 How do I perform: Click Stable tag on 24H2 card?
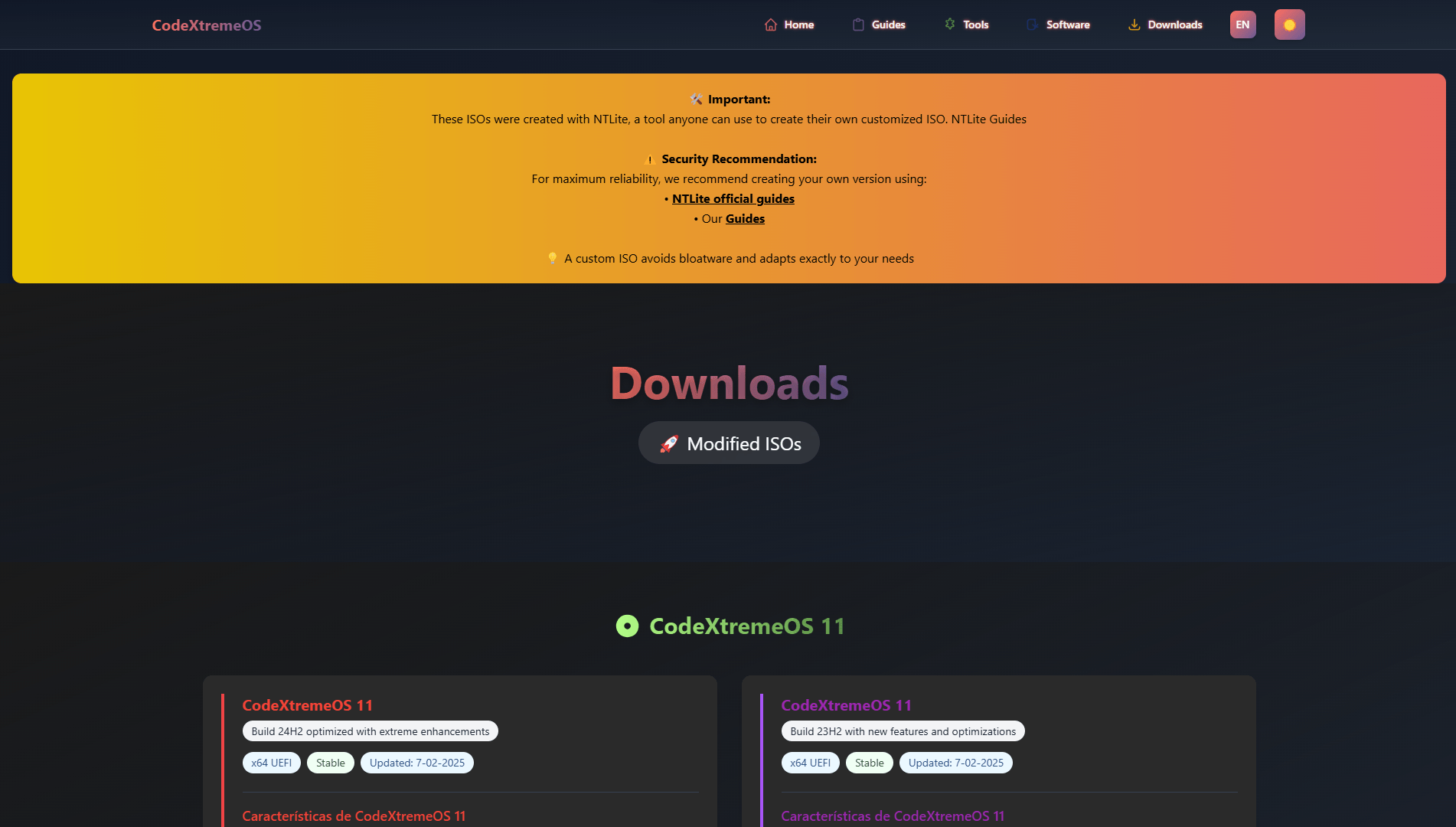(x=331, y=763)
